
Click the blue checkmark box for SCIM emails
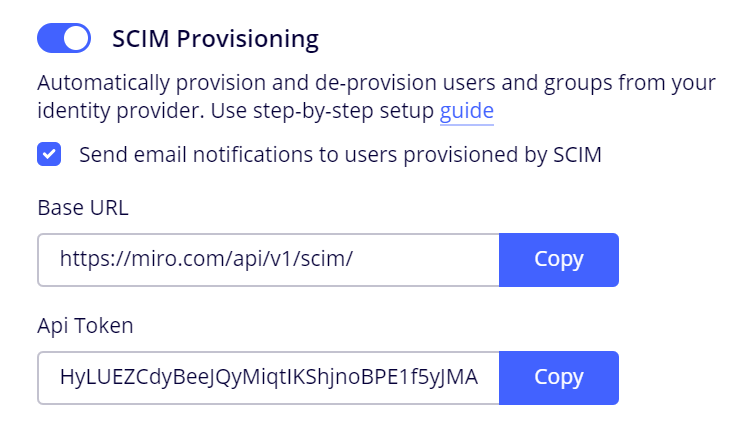tap(49, 155)
